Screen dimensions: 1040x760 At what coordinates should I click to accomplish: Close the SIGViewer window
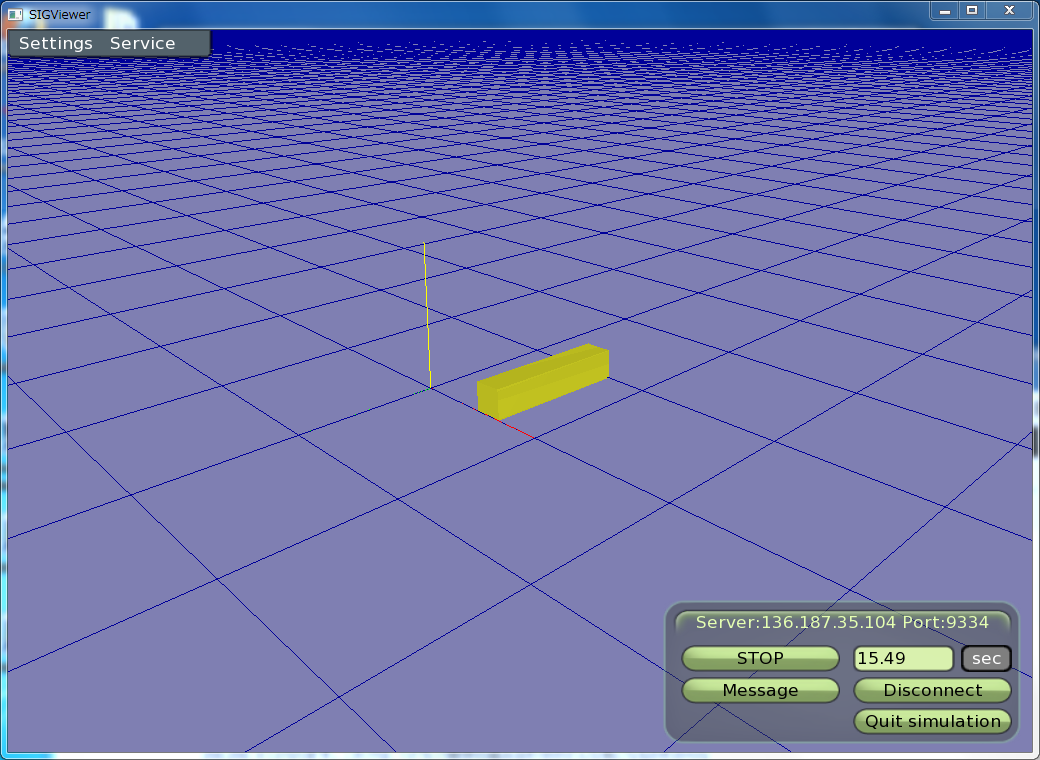click(x=1009, y=10)
